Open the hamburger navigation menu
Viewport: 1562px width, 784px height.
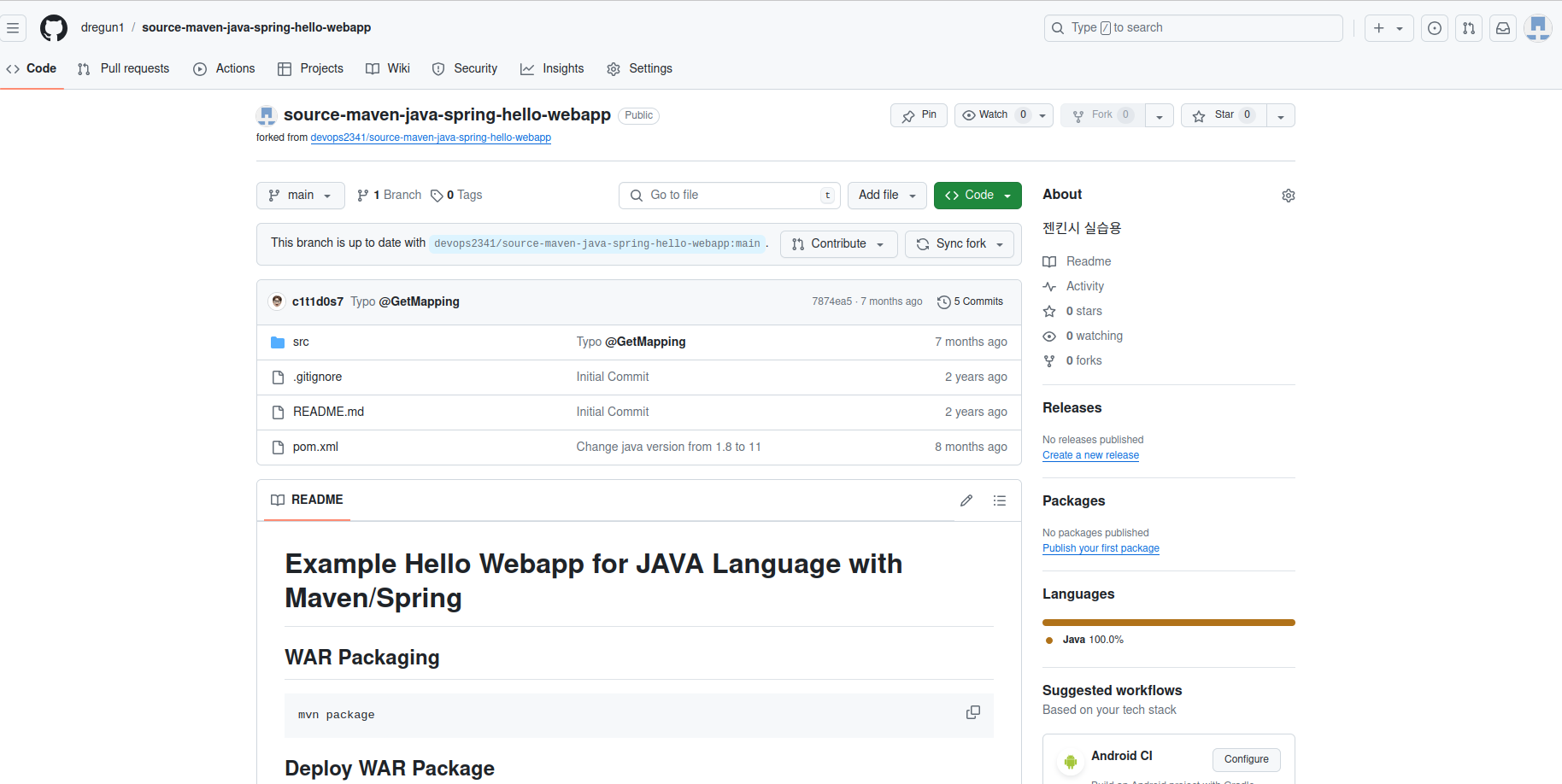click(13, 28)
